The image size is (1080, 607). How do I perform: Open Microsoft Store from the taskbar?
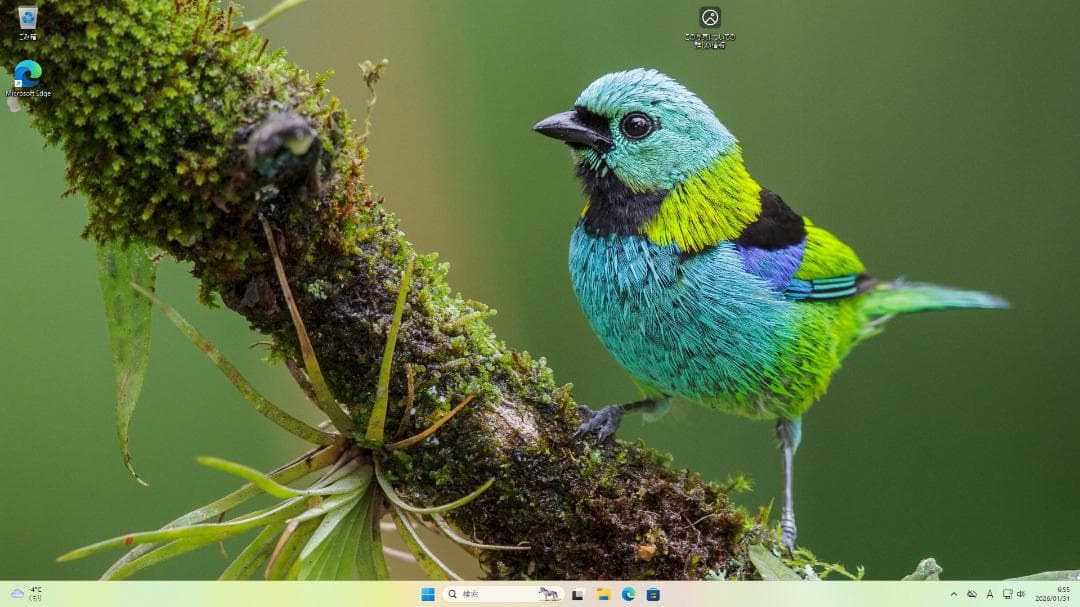(653, 594)
